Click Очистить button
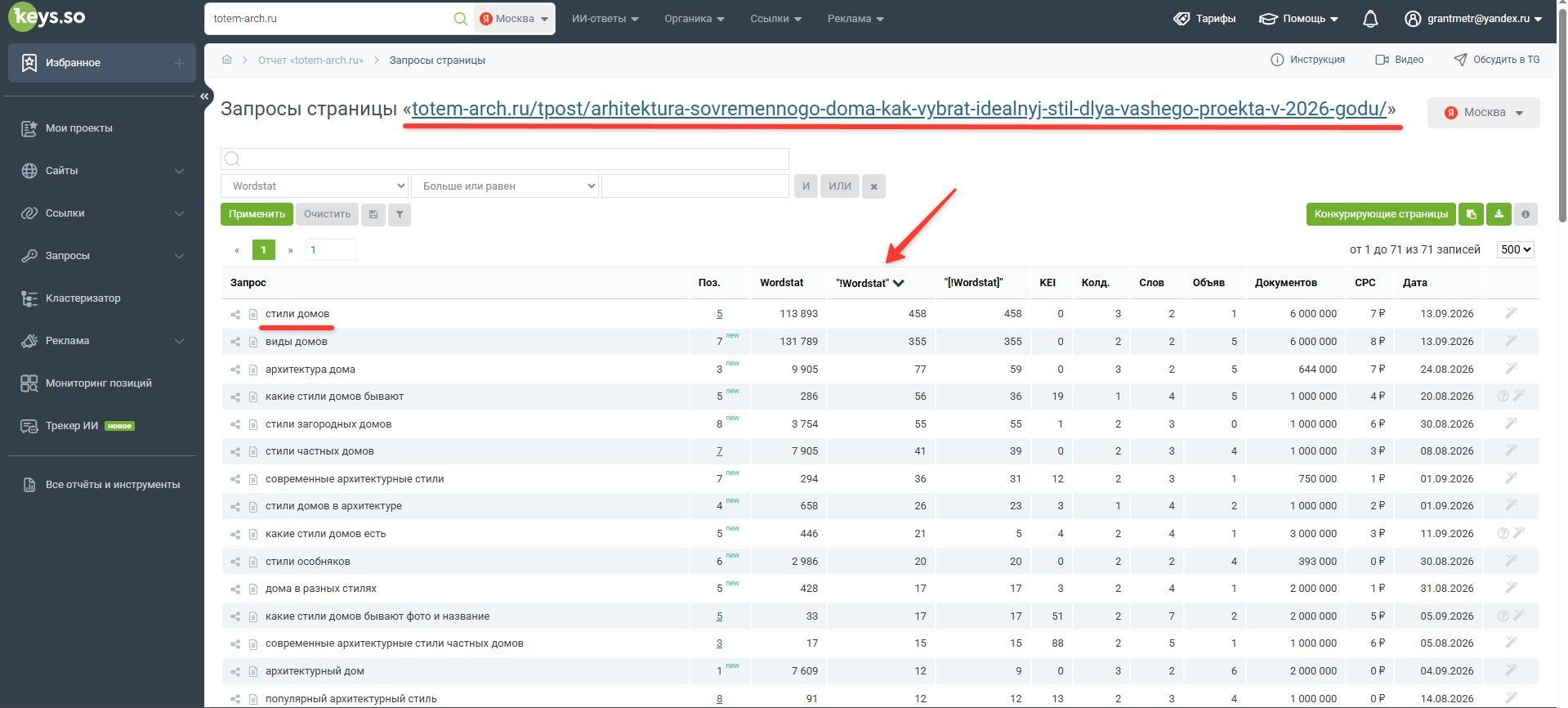 (327, 214)
